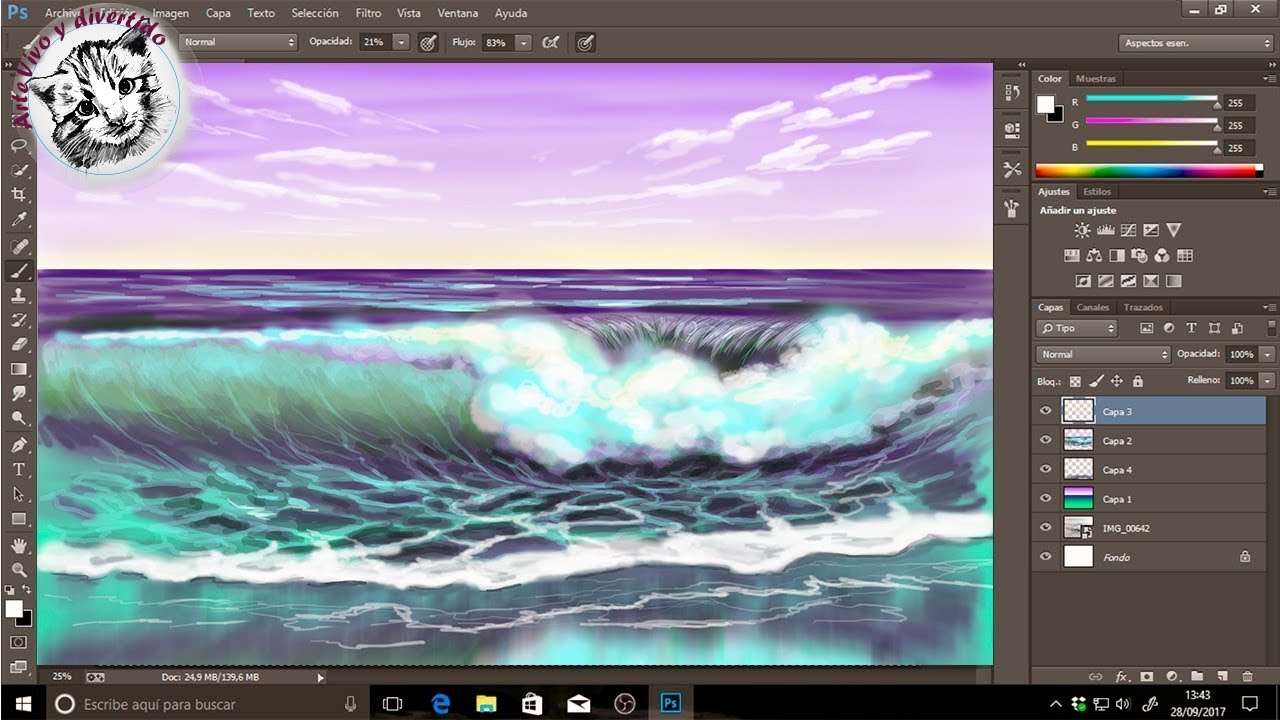Select the History Brush tool

[18, 320]
